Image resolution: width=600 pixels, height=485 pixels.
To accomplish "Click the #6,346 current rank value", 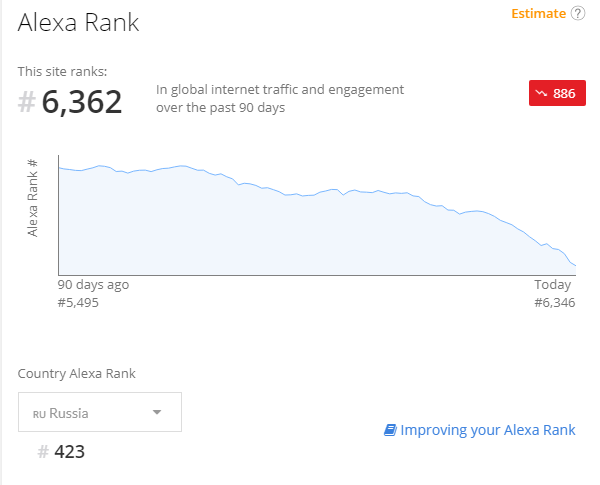I will [554, 302].
